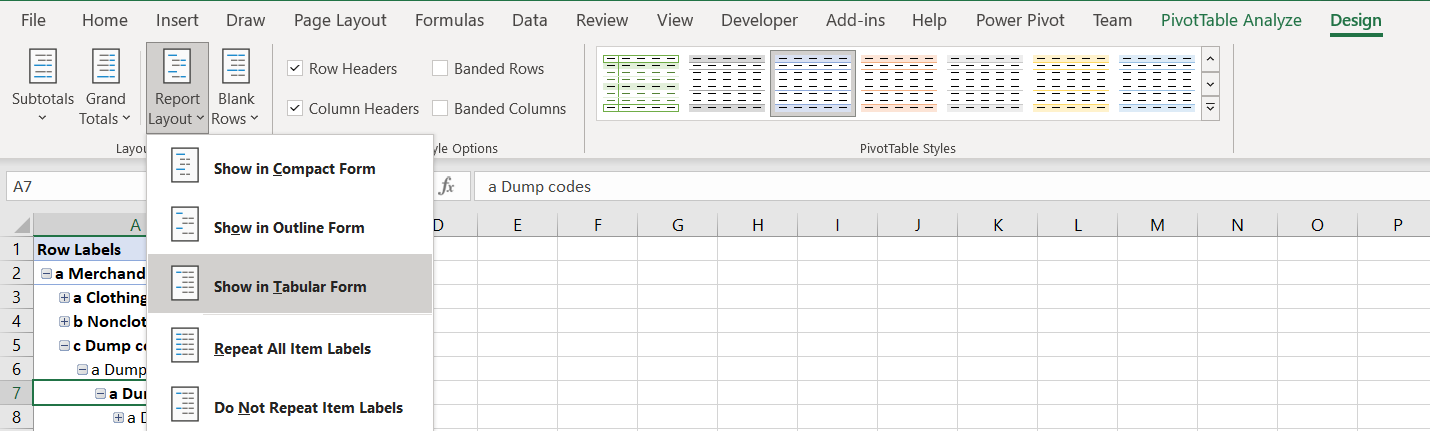Select column K header

pyautogui.click(x=997, y=225)
